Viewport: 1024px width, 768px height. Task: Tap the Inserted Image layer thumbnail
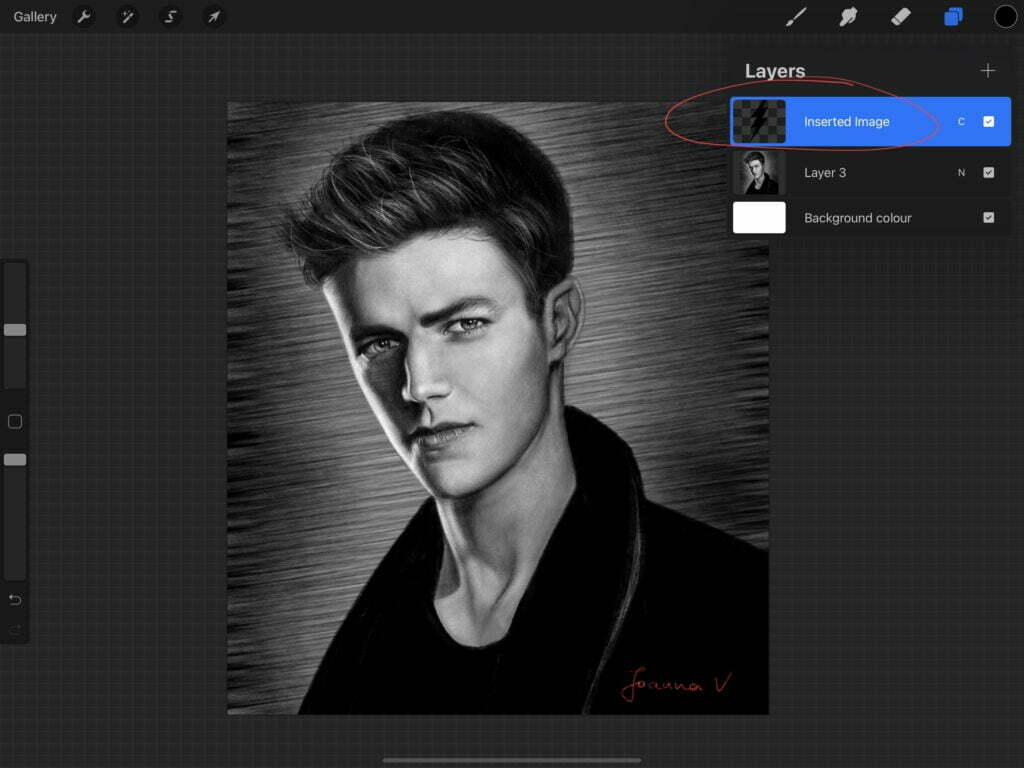759,122
